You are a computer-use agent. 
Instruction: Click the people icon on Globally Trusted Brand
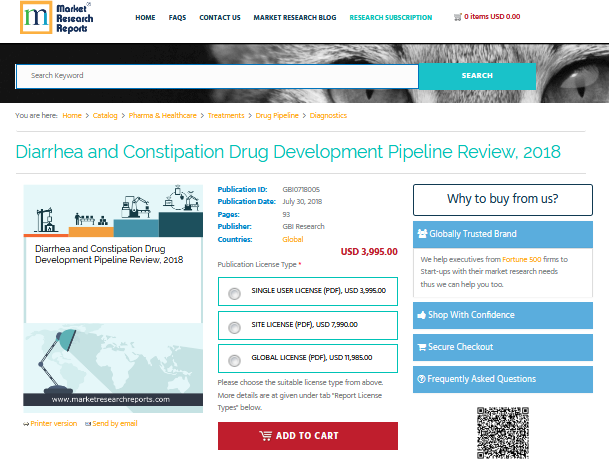pyautogui.click(x=422, y=233)
